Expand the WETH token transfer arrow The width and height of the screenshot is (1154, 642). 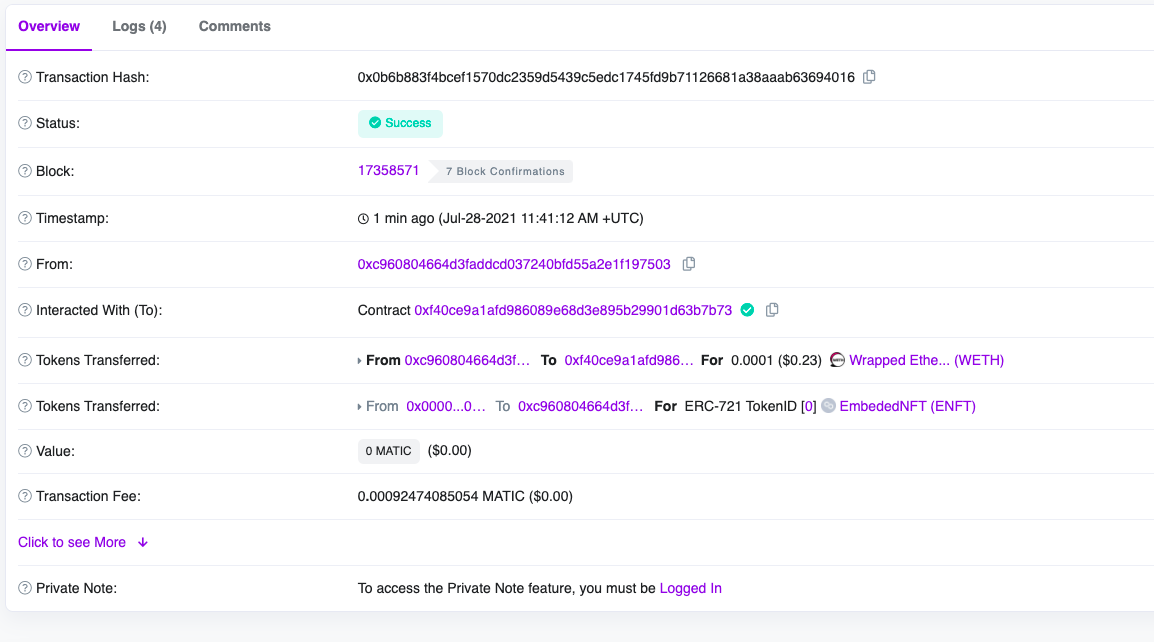[359, 361]
